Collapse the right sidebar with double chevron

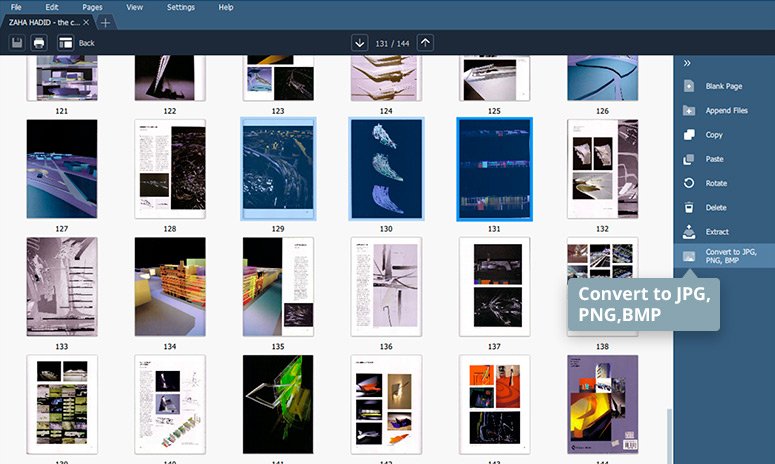(687, 63)
